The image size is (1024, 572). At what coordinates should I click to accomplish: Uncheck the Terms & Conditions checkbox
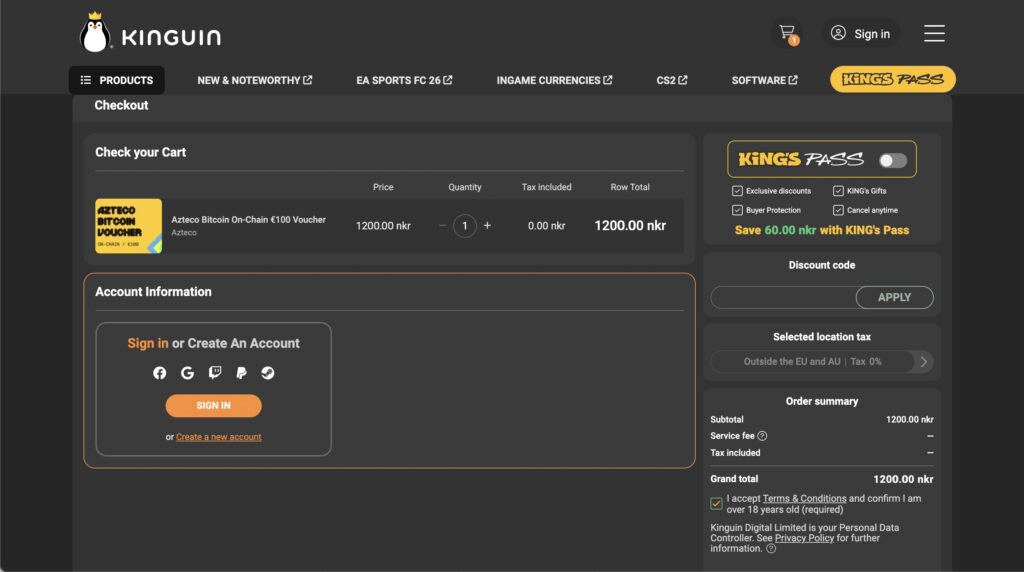(716, 503)
